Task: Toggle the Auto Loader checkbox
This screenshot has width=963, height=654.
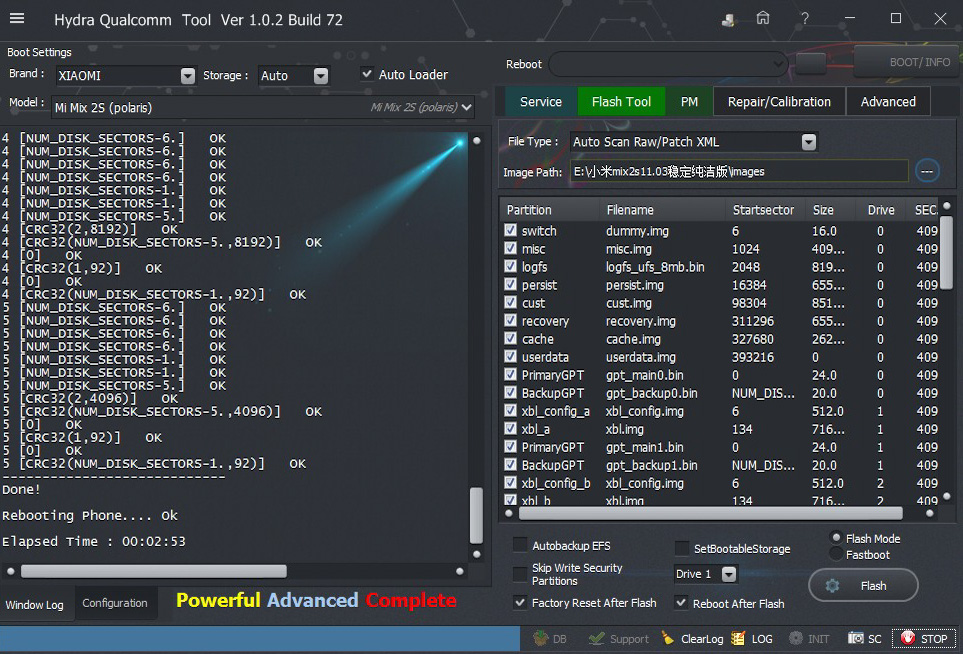Action: pos(367,74)
